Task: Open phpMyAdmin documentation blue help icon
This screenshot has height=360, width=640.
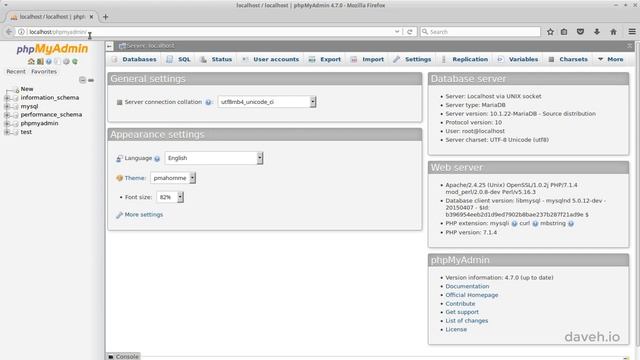Action: click(49, 62)
